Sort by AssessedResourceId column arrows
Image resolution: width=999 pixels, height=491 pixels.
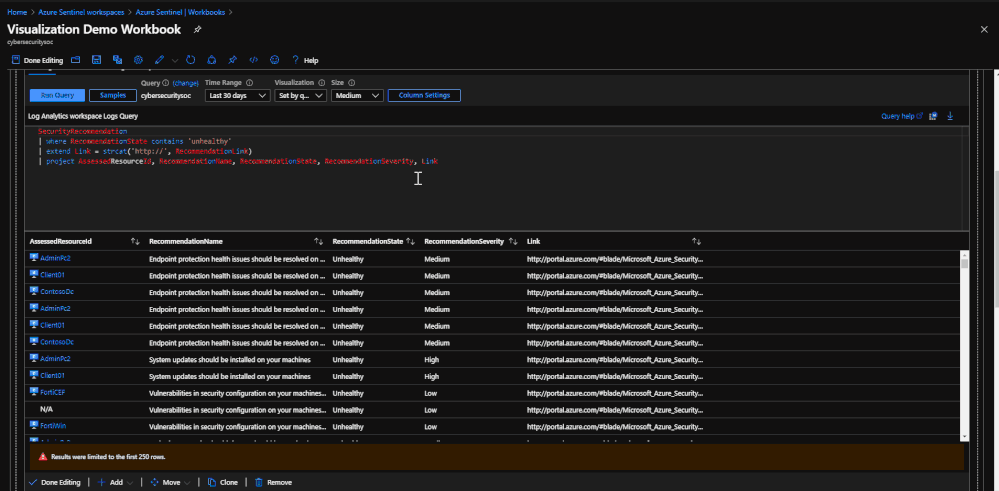[134, 242]
